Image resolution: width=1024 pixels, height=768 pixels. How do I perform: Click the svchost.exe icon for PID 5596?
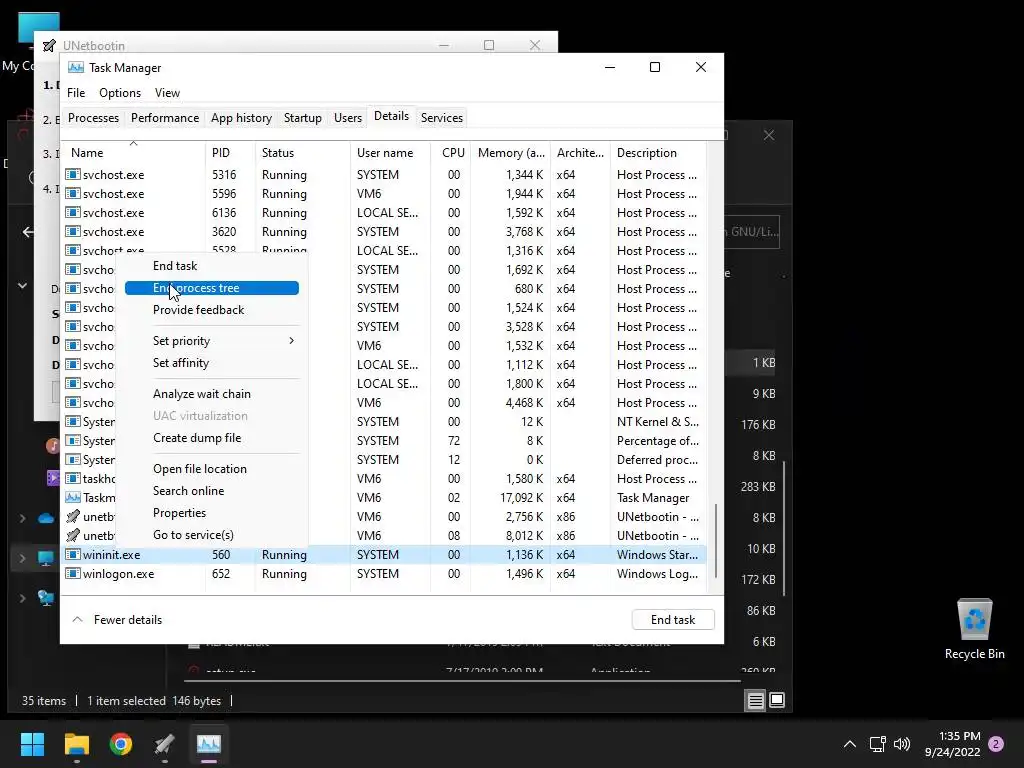(x=72, y=193)
